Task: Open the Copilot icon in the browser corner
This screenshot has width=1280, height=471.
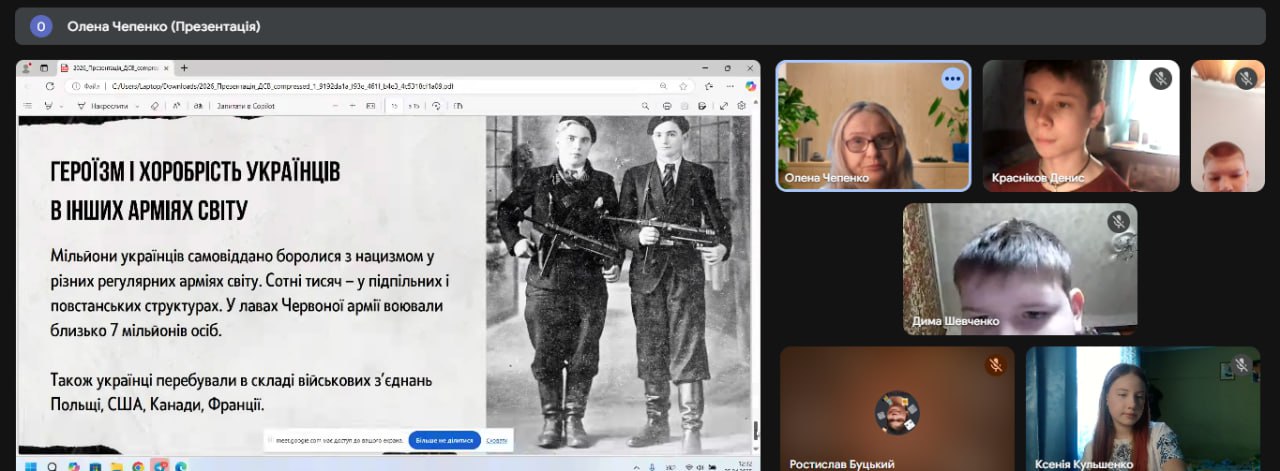Action: 751,86
